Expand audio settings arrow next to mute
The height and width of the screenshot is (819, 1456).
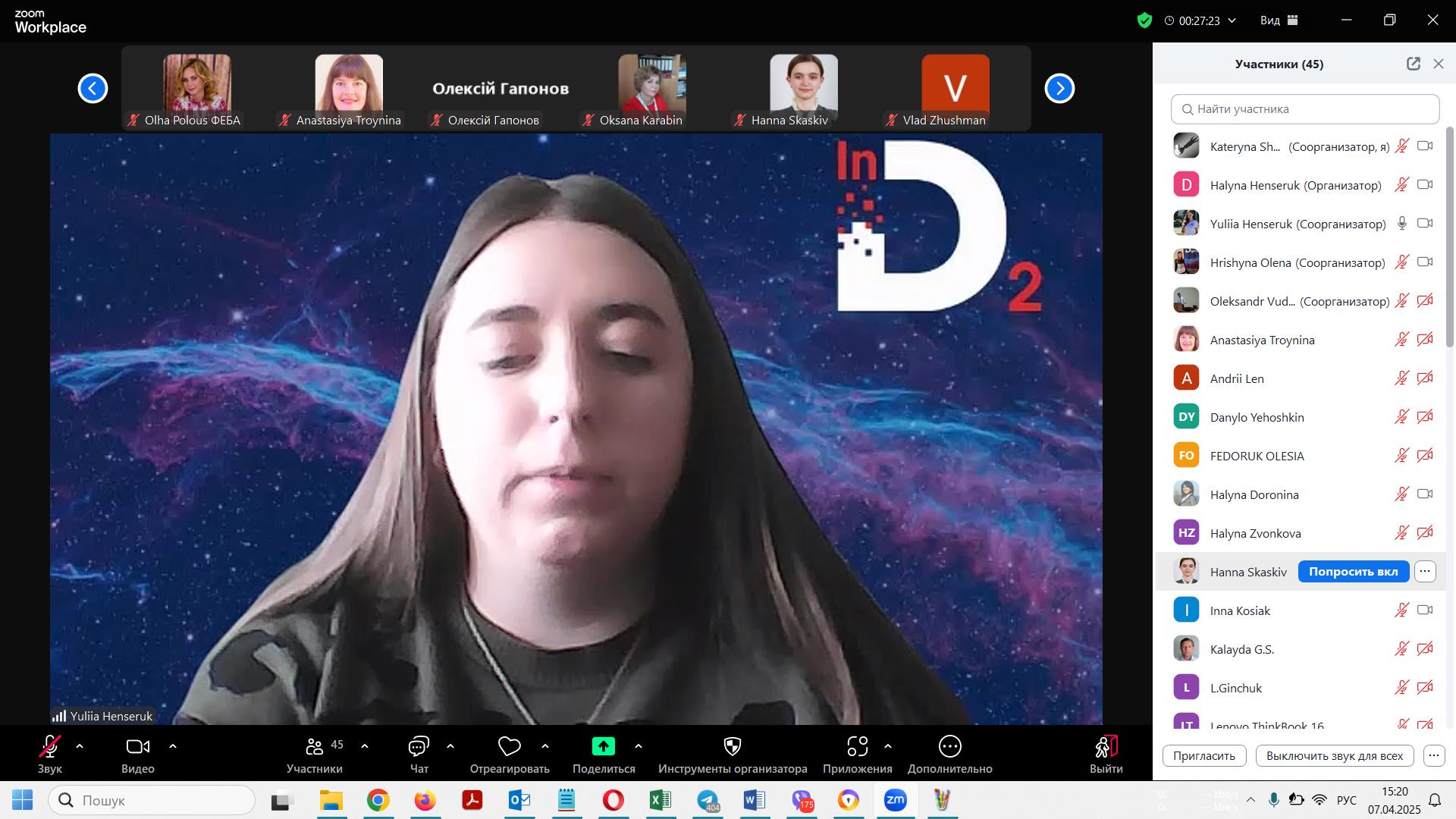coord(80,747)
